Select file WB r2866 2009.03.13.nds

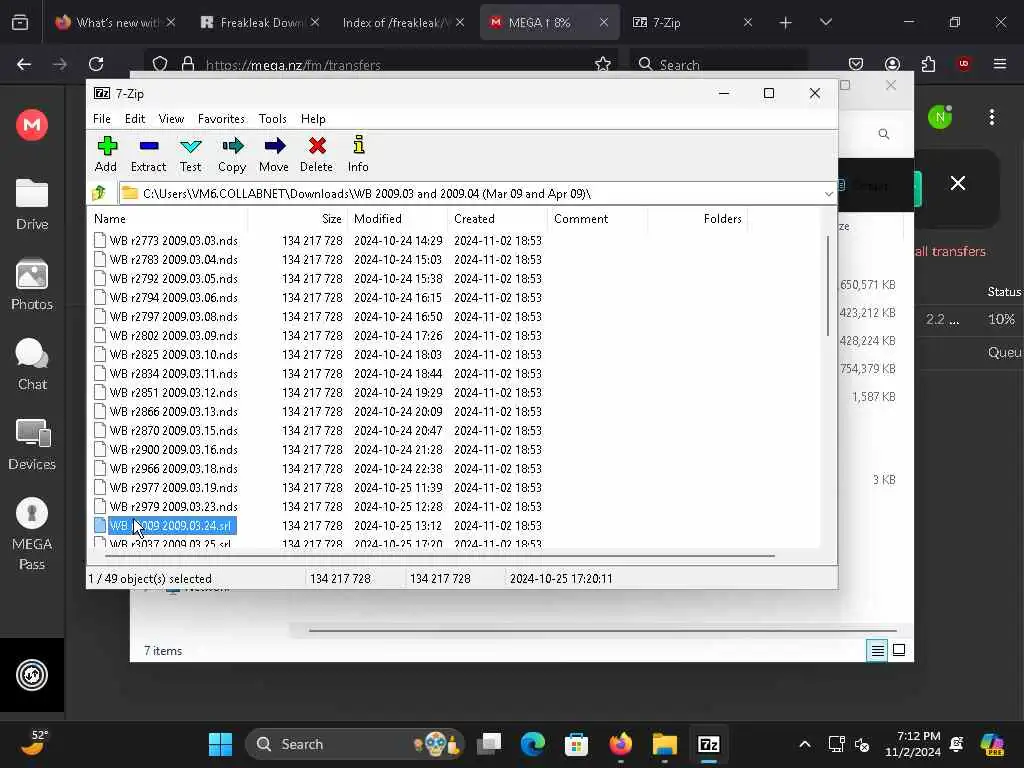click(166, 411)
